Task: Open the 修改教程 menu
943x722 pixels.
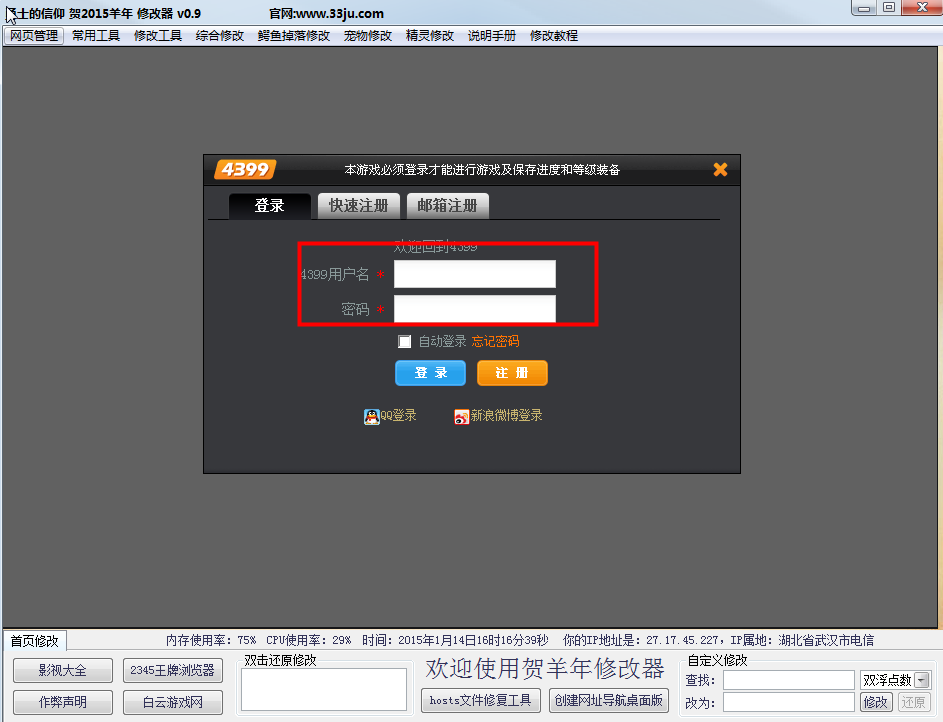Action: tap(554, 36)
